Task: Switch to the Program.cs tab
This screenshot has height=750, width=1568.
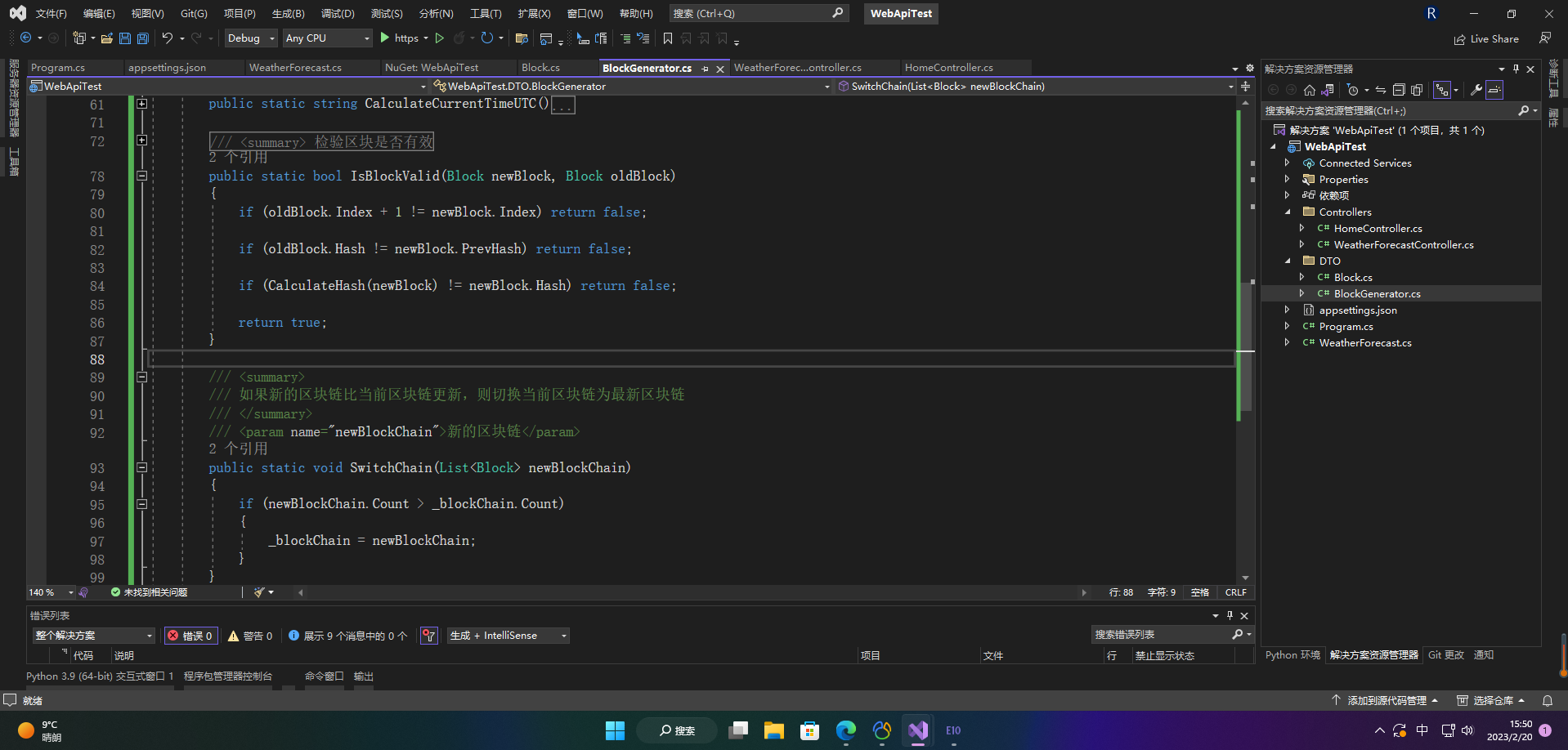Action: click(58, 68)
